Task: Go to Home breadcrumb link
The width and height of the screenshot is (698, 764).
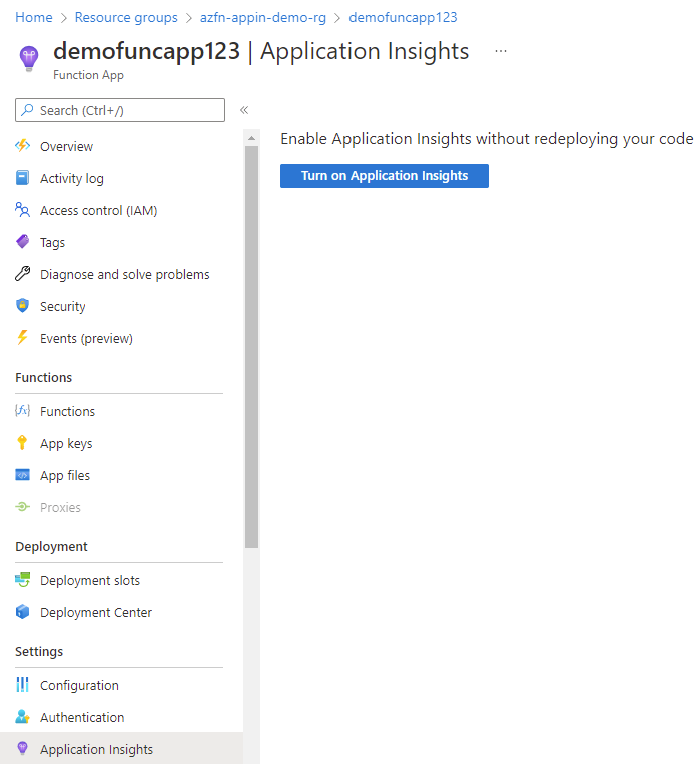Action: (x=34, y=18)
